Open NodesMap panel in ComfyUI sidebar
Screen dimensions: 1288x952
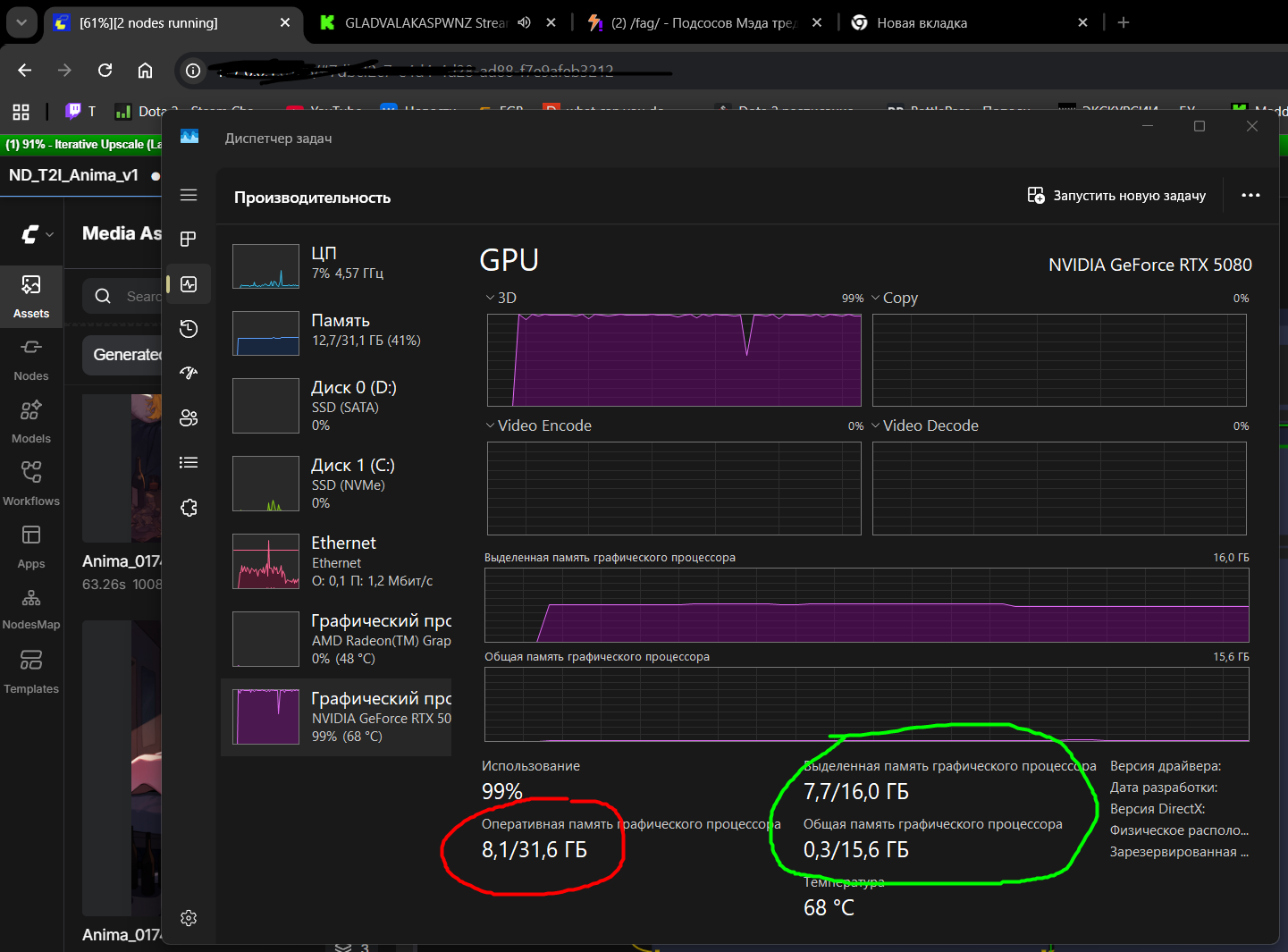(x=31, y=609)
